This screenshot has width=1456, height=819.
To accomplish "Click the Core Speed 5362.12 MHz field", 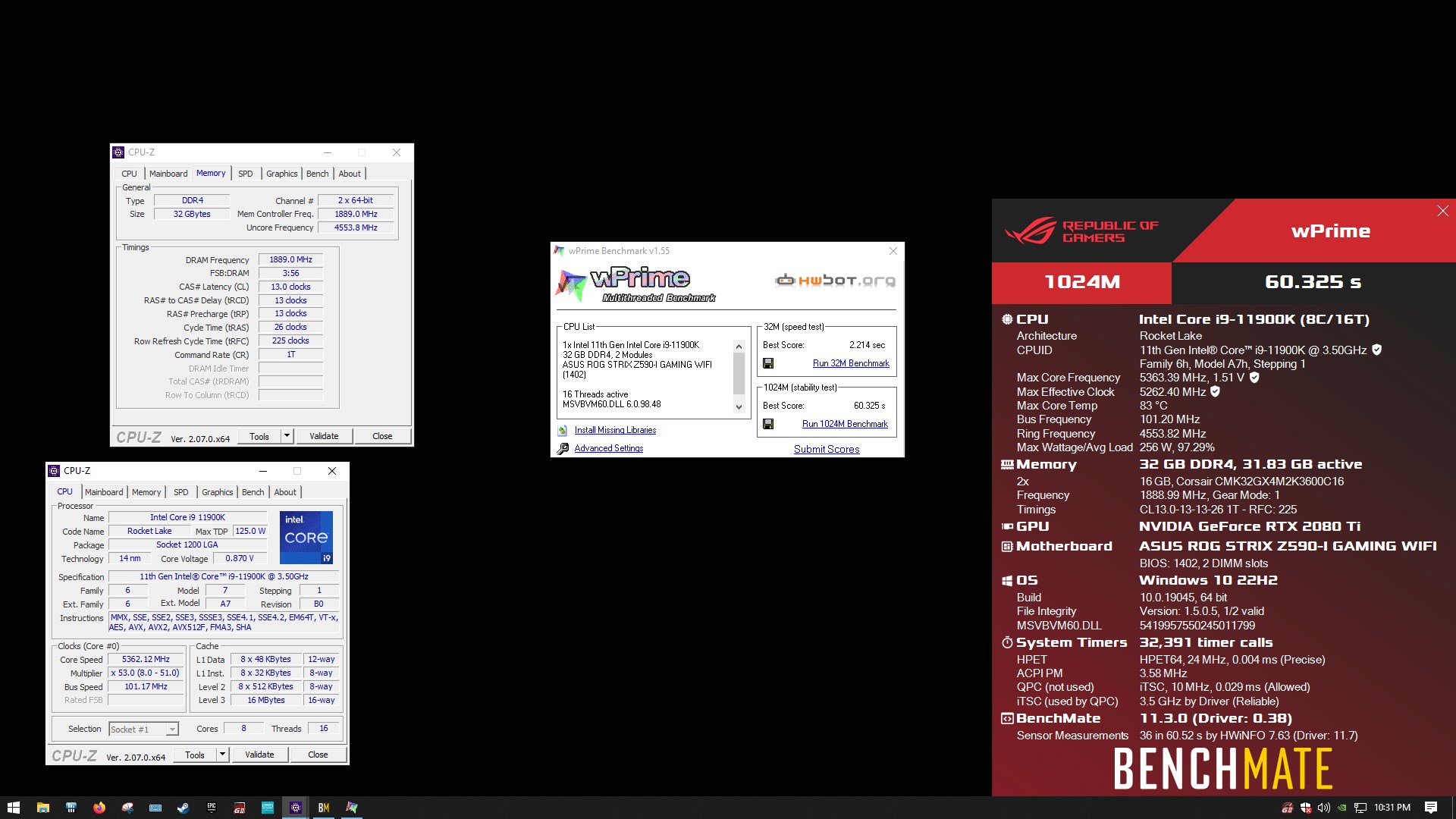I will [146, 659].
